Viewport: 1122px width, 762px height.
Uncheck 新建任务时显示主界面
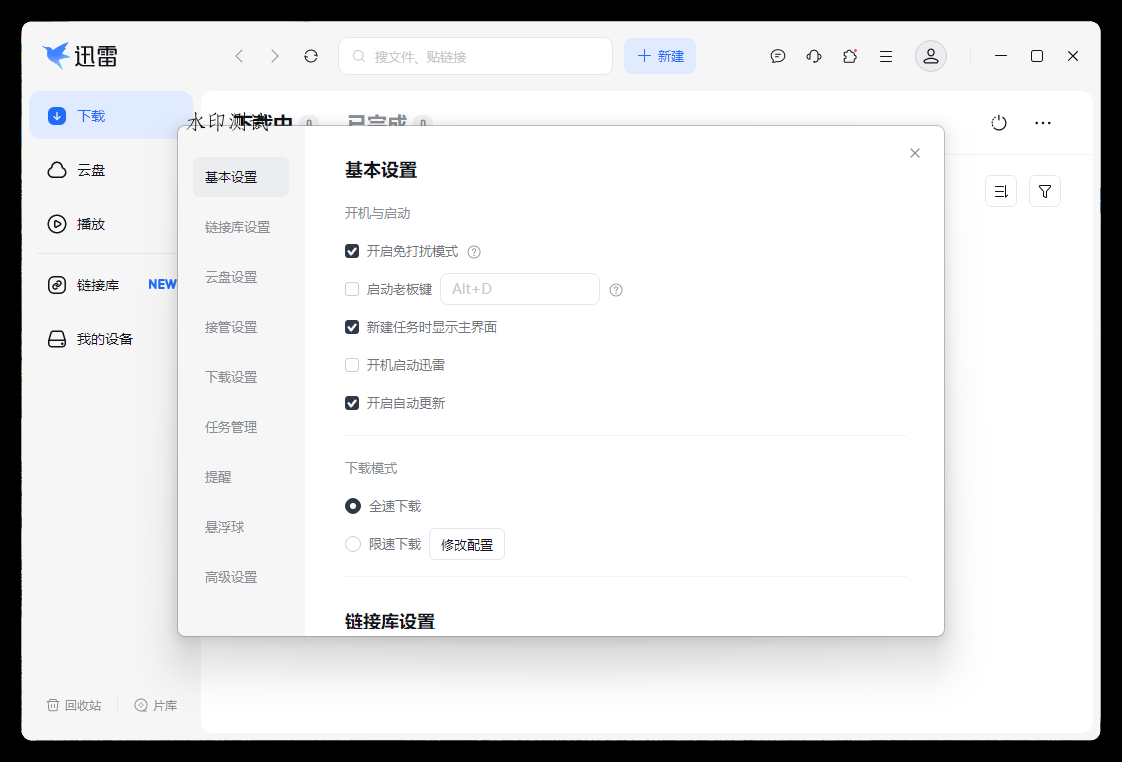tap(352, 327)
